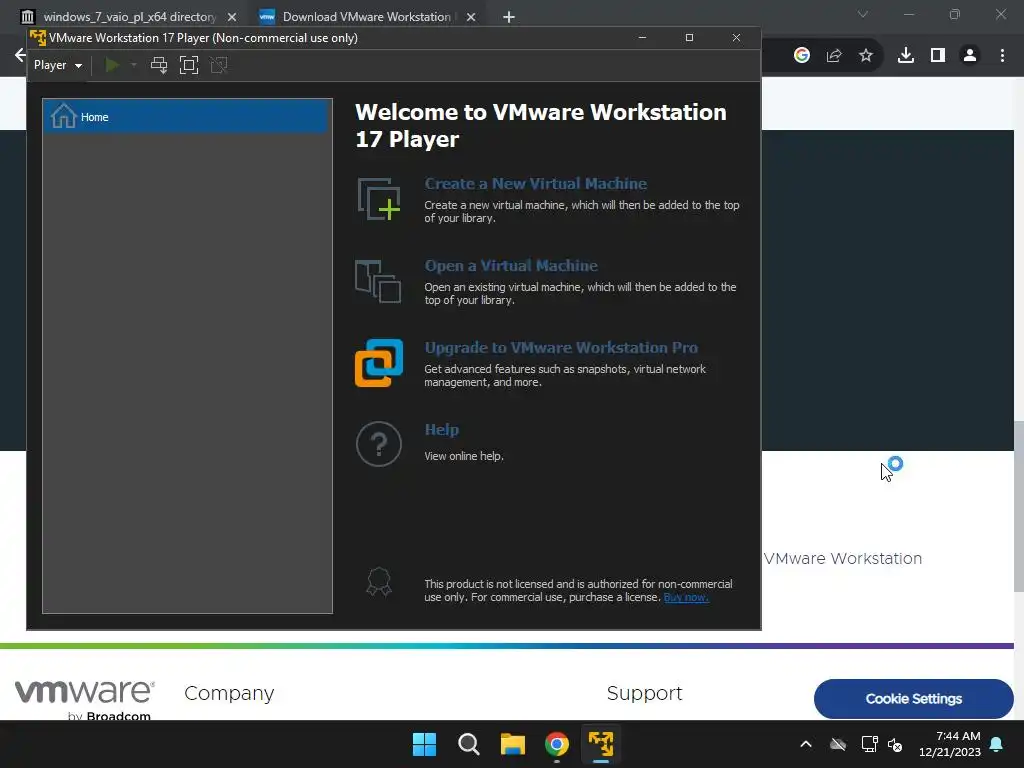Click Cookie Settings button on webpage
The height and width of the screenshot is (768, 1024).
(x=914, y=699)
